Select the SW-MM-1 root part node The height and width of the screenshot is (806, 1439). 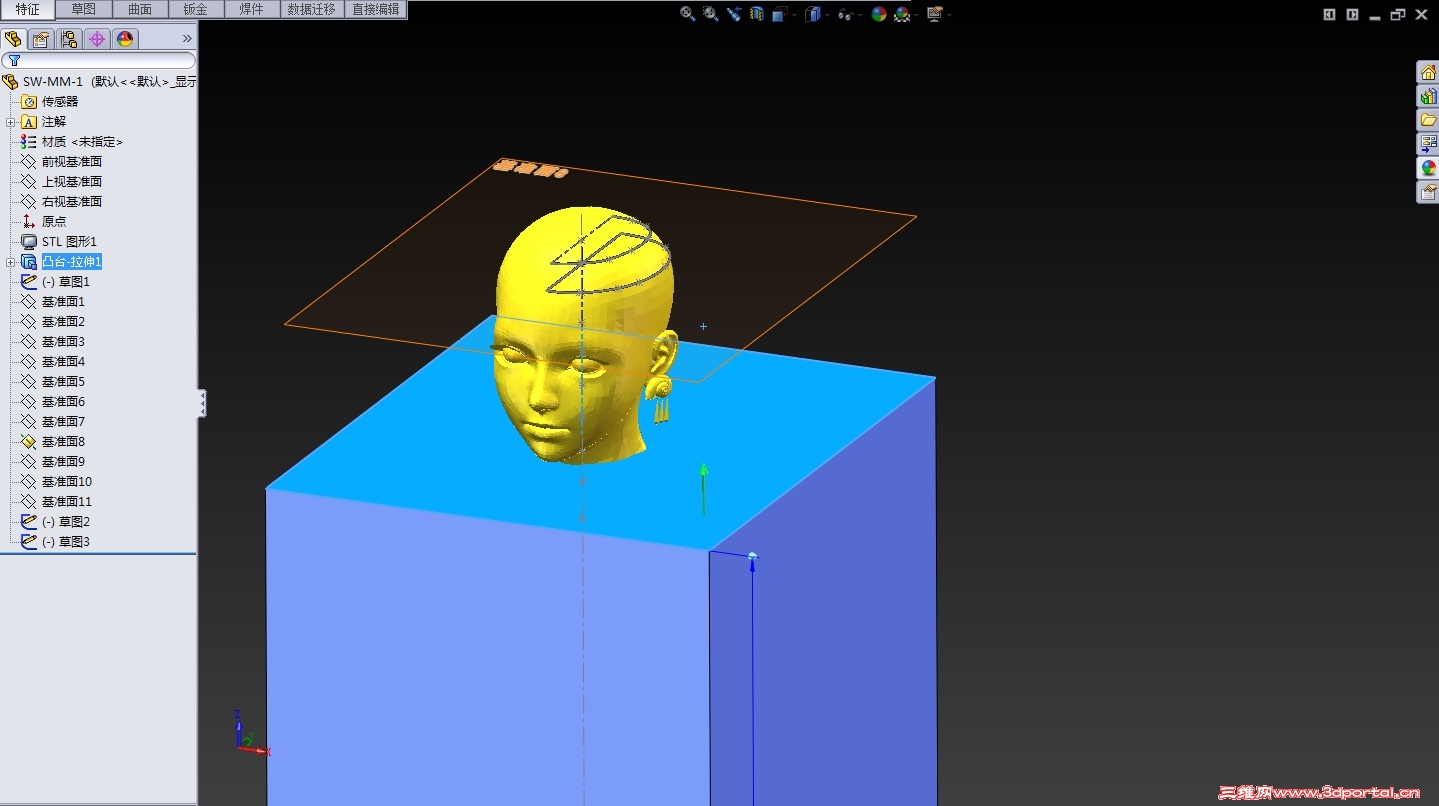99,82
